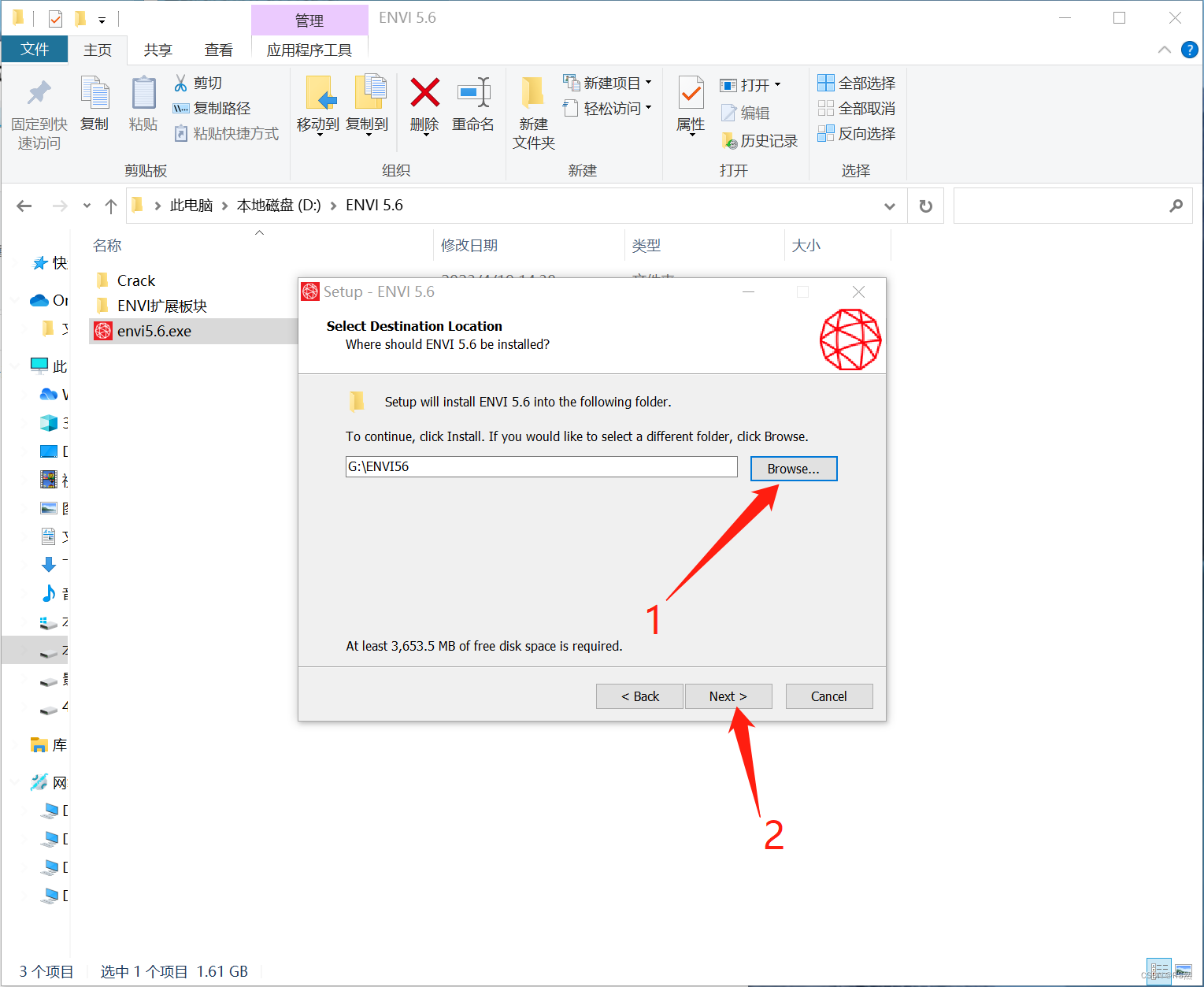Click 3D objects cube in sidebar

pyautogui.click(x=49, y=423)
